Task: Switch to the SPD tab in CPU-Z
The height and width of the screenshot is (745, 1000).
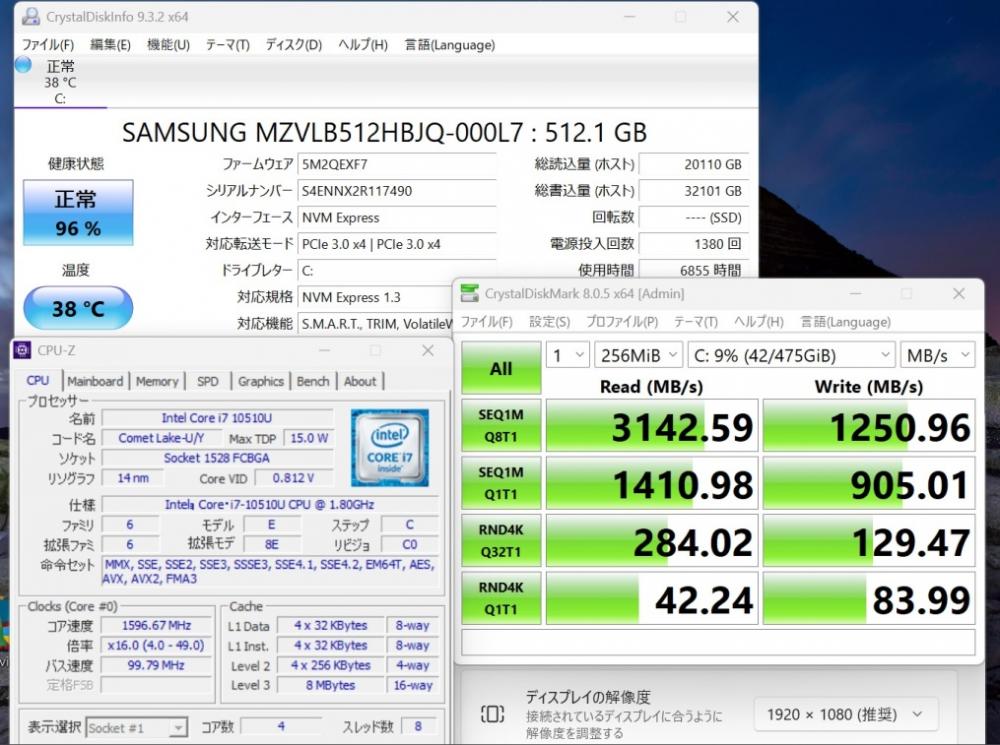Action: pyautogui.click(x=208, y=381)
